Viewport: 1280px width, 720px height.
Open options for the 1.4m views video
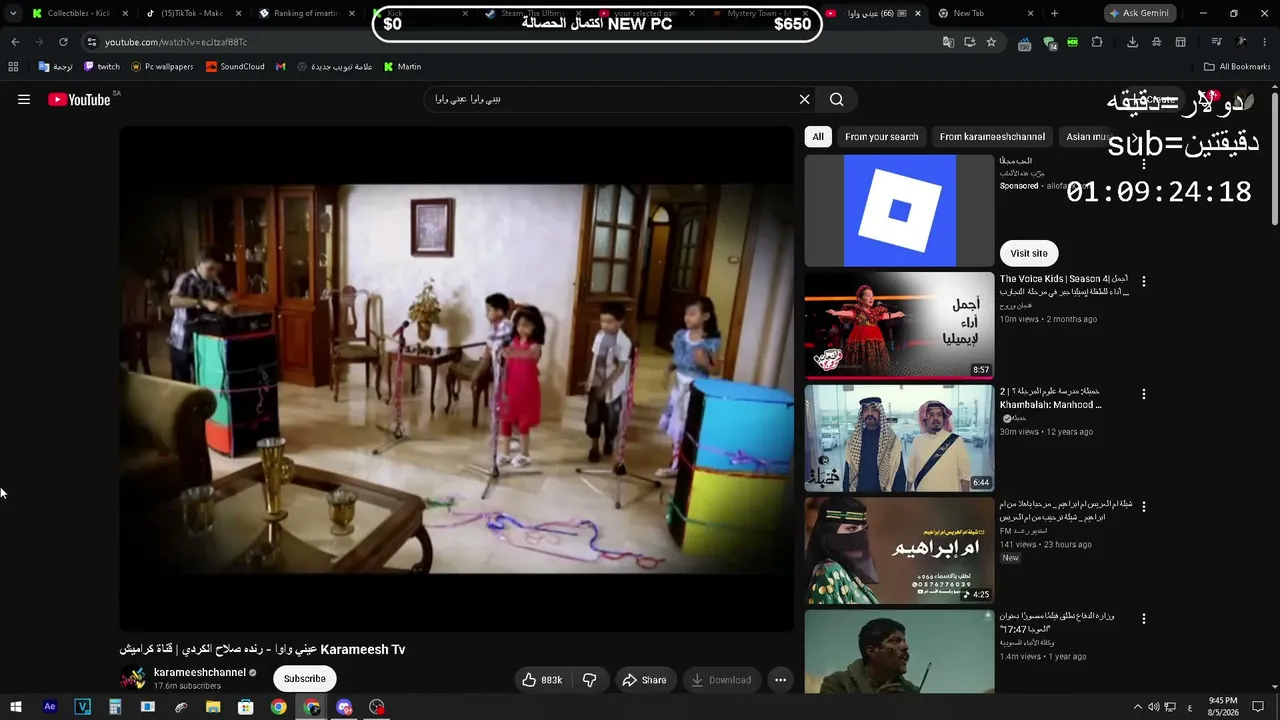pyautogui.click(x=1144, y=619)
